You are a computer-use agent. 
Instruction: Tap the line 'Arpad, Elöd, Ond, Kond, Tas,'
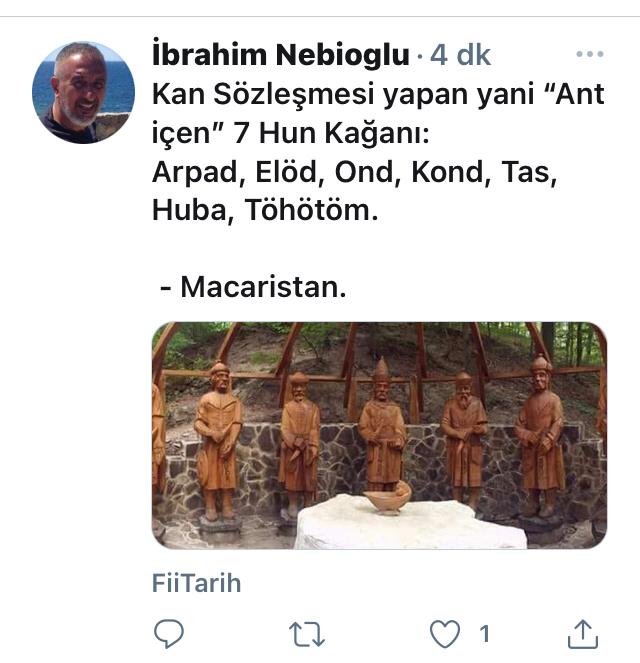(x=354, y=172)
